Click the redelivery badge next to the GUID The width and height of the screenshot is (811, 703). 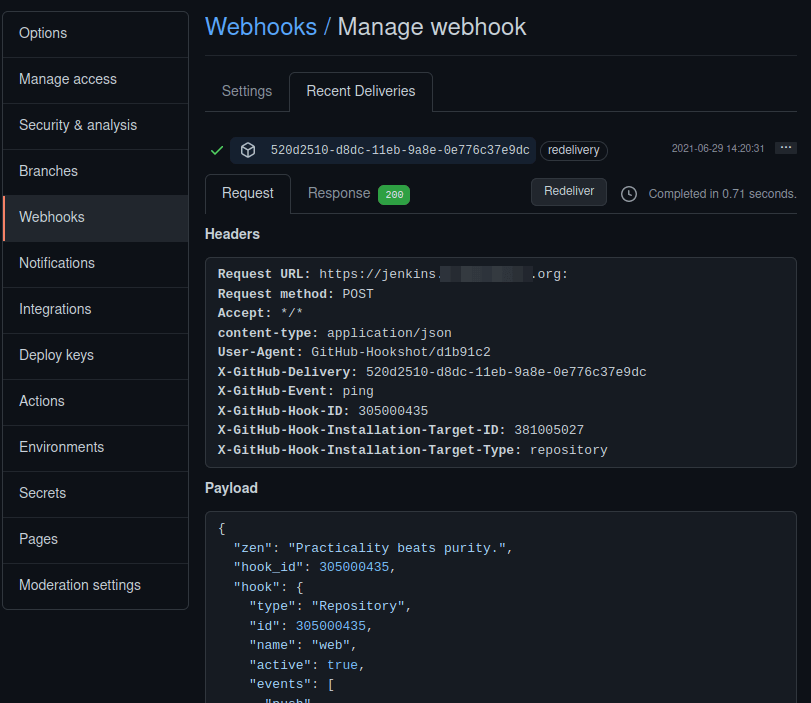573,150
